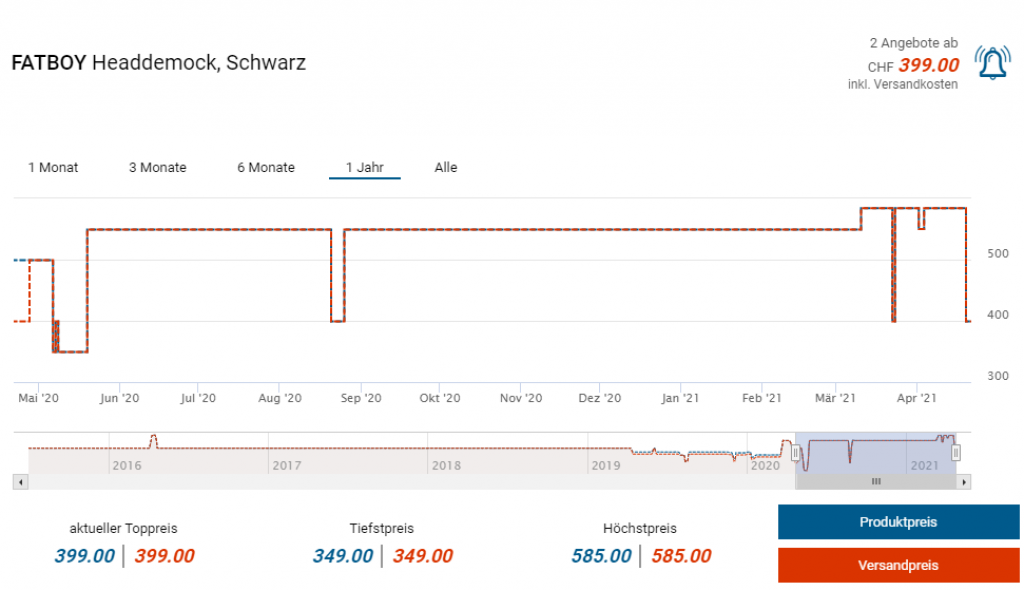Viewport: 1024px width, 590px height.
Task: Toggle the Produktpreis series button
Action: click(898, 522)
